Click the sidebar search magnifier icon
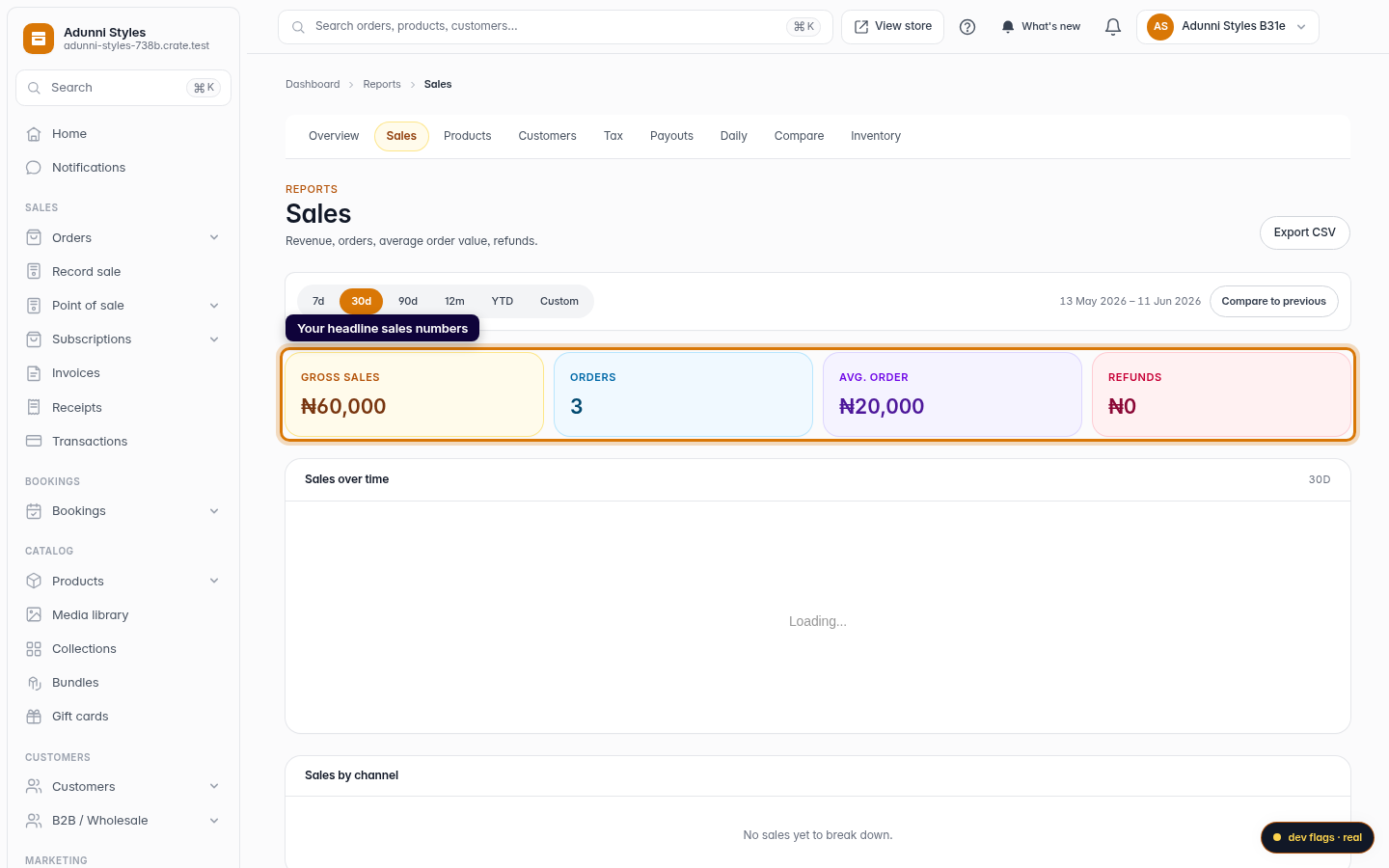The height and width of the screenshot is (868, 1389). pyautogui.click(x=34, y=88)
